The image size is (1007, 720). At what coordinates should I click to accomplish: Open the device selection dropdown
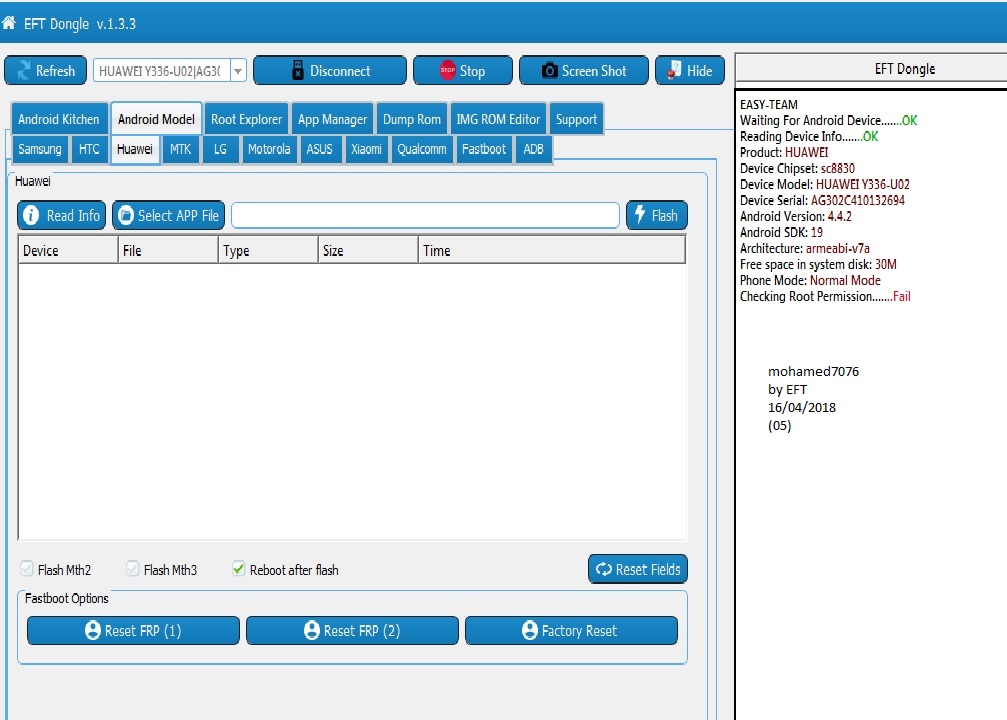tap(238, 71)
